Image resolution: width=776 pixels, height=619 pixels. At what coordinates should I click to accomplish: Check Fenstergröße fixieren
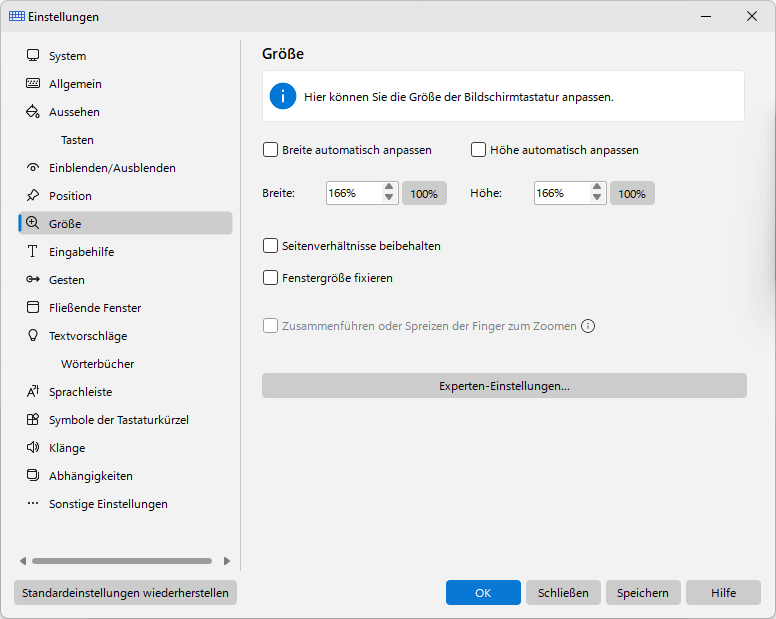tap(270, 278)
